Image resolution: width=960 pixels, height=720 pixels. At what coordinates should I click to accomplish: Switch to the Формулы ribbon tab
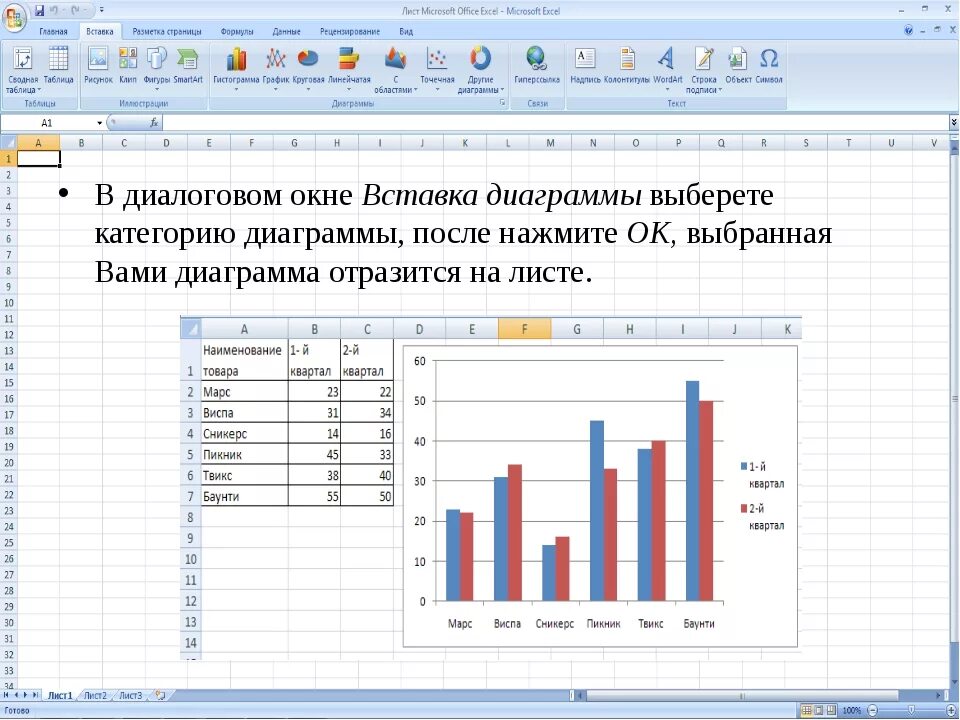pyautogui.click(x=237, y=31)
